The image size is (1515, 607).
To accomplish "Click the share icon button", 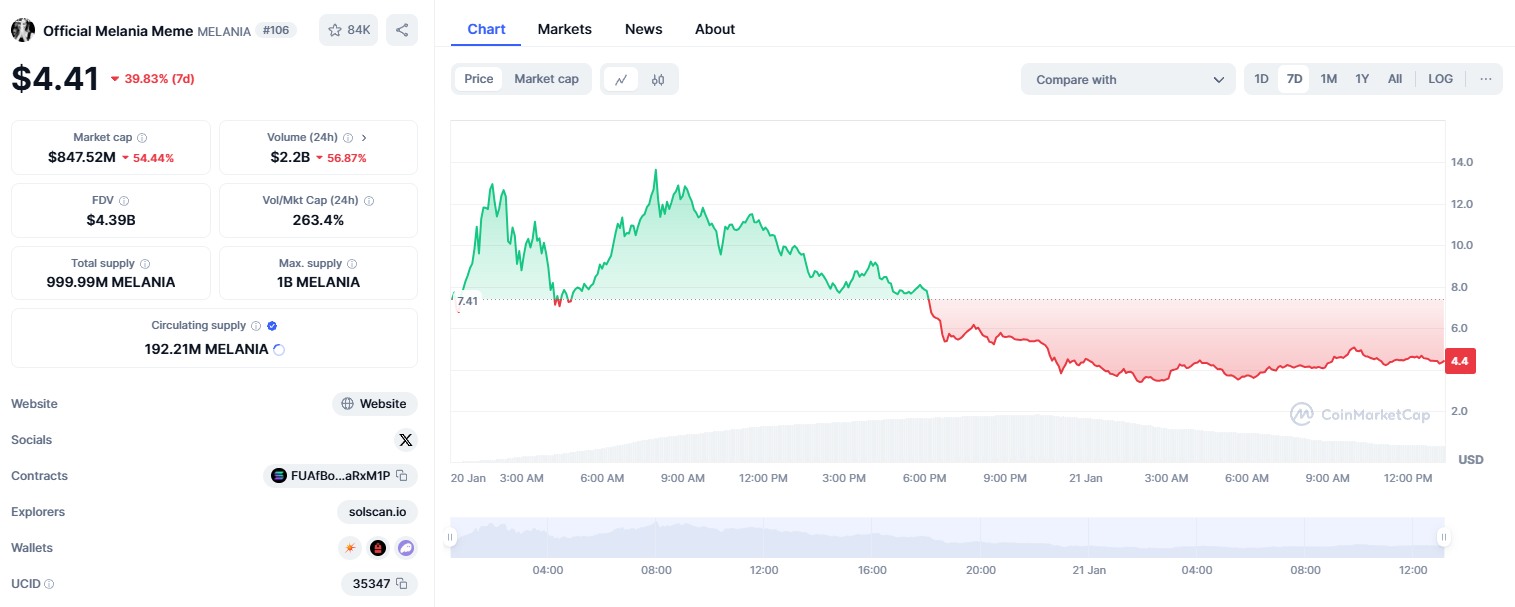I will [x=402, y=30].
